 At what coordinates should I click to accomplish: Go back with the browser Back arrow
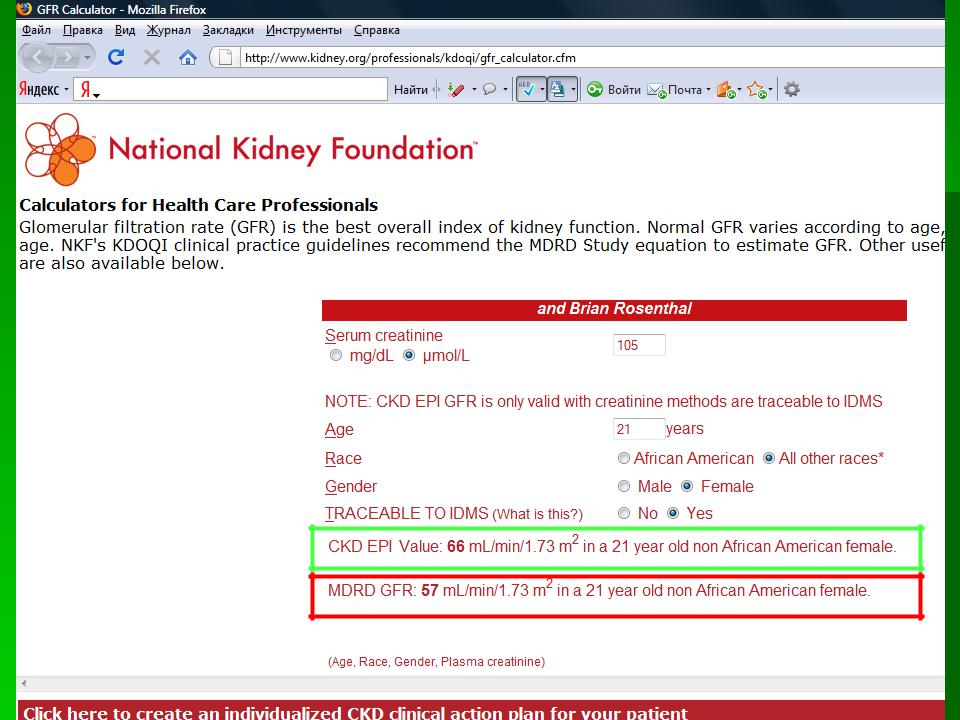[x=38, y=58]
